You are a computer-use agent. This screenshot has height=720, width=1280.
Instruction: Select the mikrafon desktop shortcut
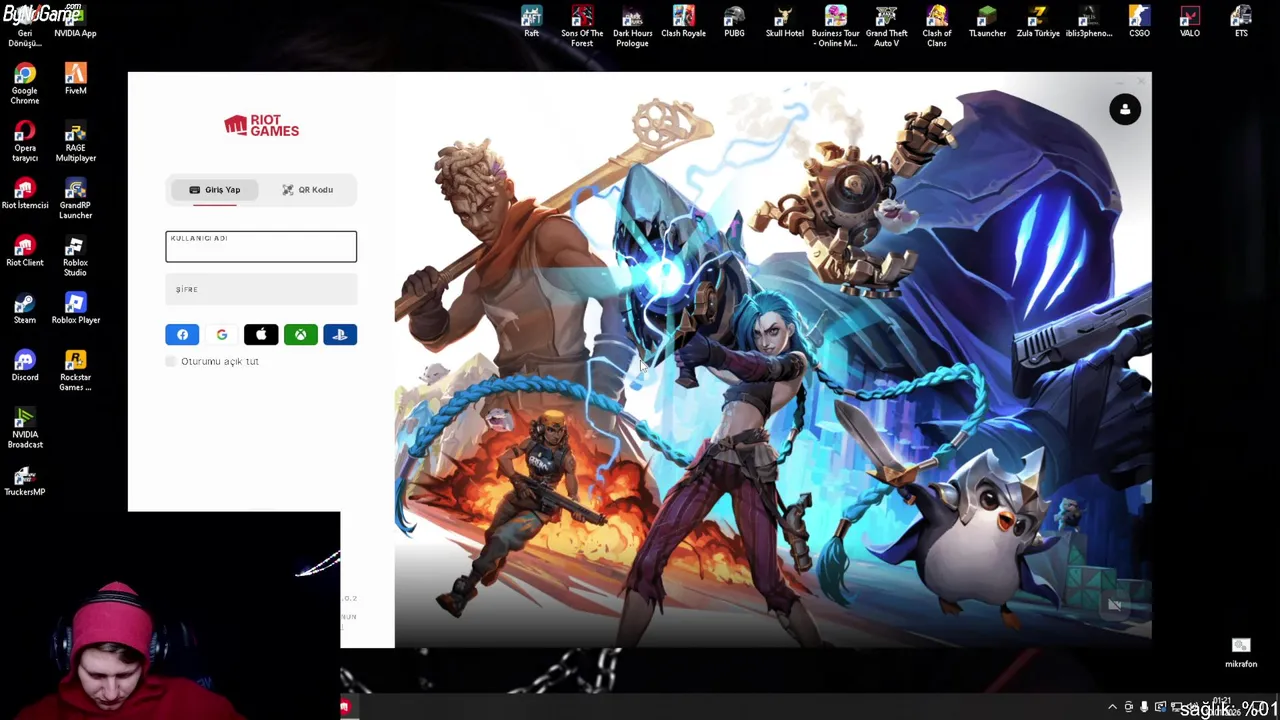1241,652
